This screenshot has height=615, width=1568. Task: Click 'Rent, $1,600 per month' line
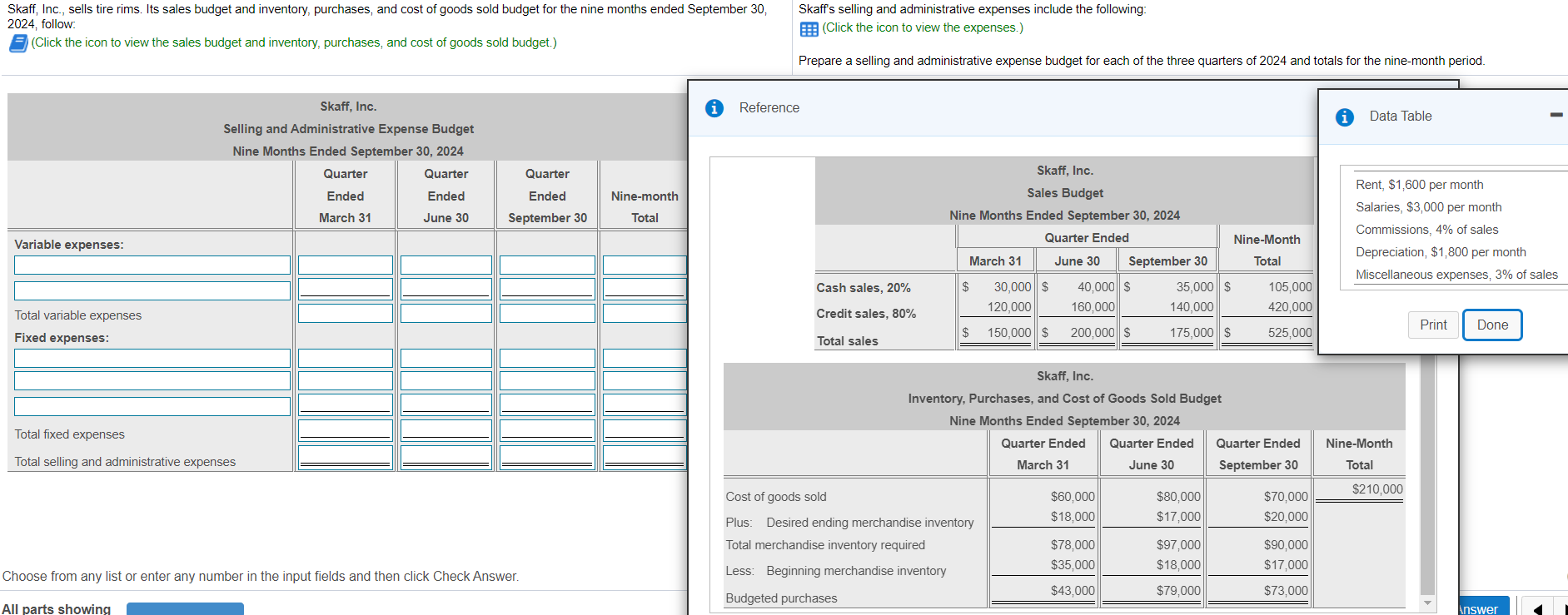point(1419,185)
